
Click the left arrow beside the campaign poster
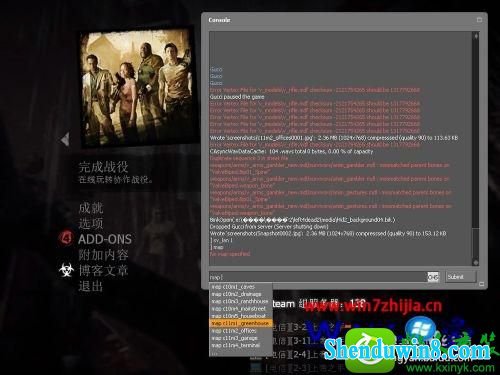(65, 139)
